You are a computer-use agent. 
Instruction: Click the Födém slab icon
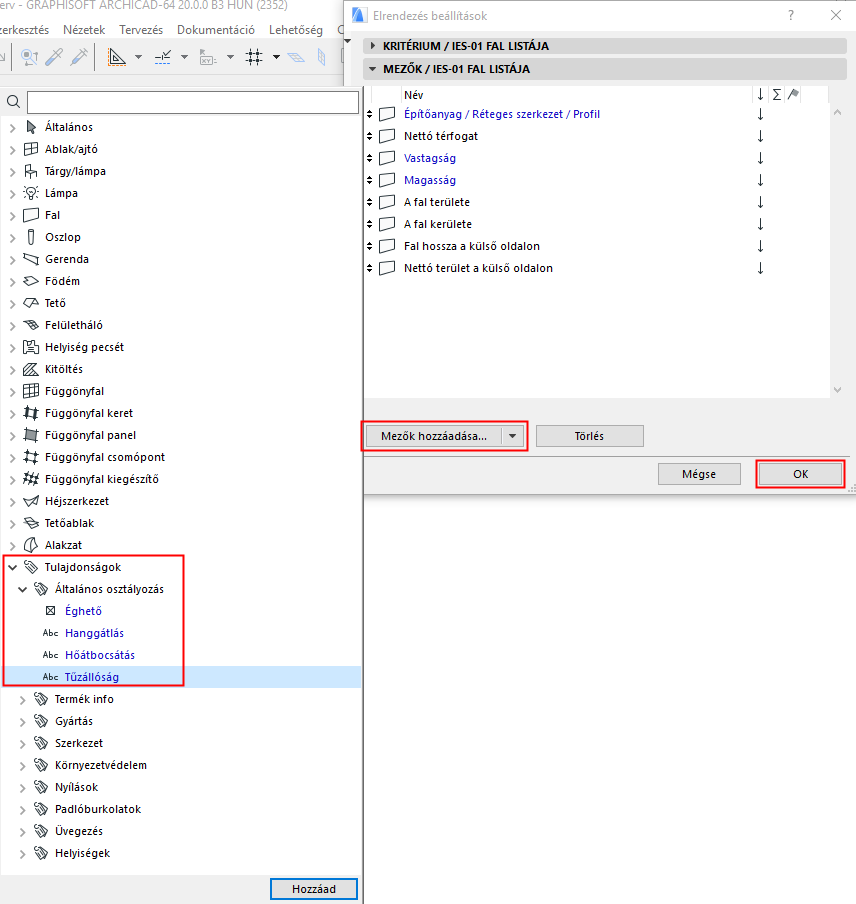31,281
